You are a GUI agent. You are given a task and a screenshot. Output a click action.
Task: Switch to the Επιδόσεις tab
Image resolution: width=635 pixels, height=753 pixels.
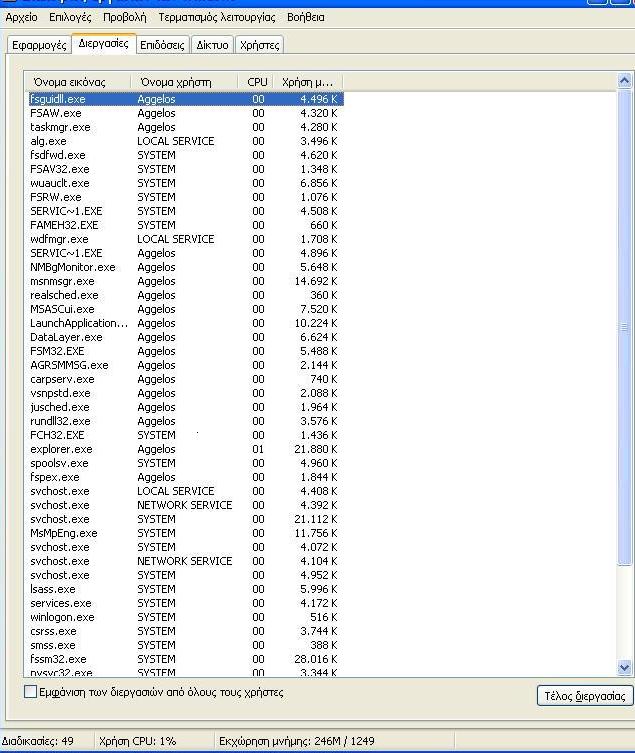(x=162, y=45)
